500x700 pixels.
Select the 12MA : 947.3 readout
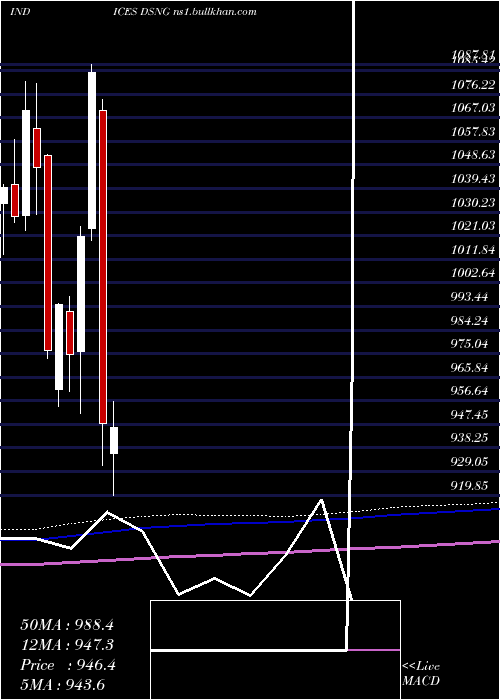[67, 645]
